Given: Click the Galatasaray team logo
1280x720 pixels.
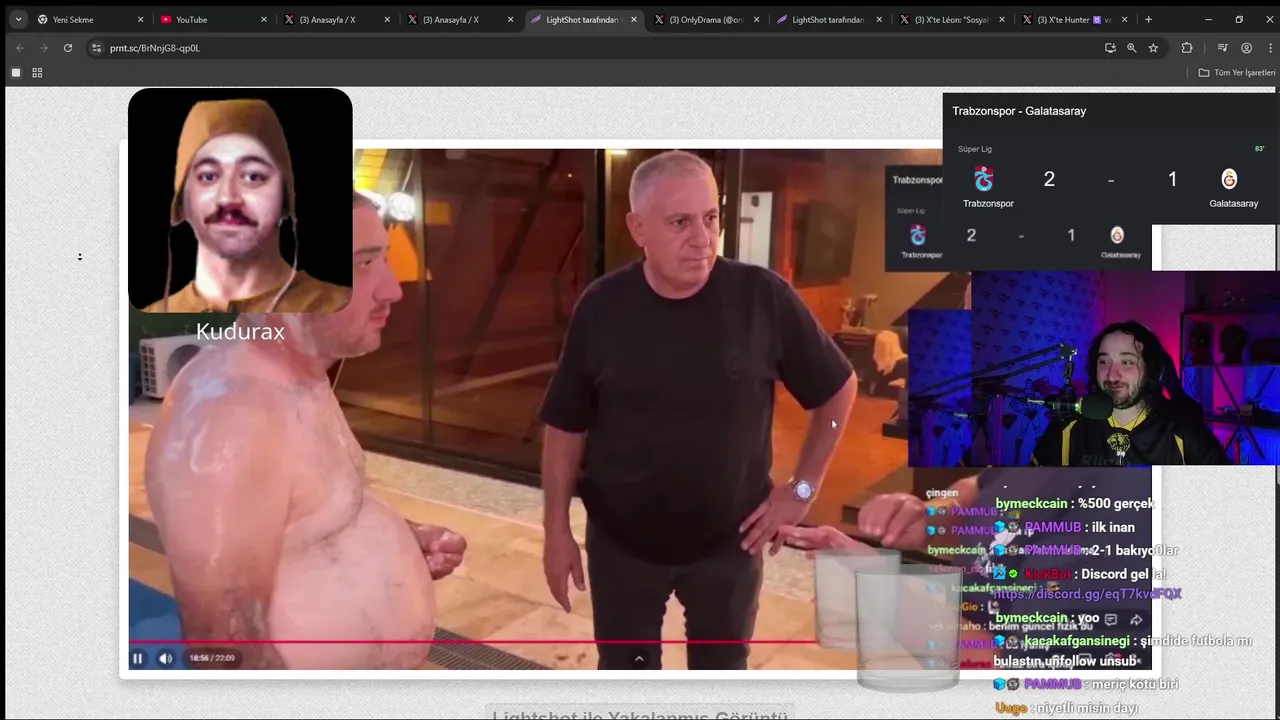Looking at the screenshot, I should click(x=1229, y=179).
